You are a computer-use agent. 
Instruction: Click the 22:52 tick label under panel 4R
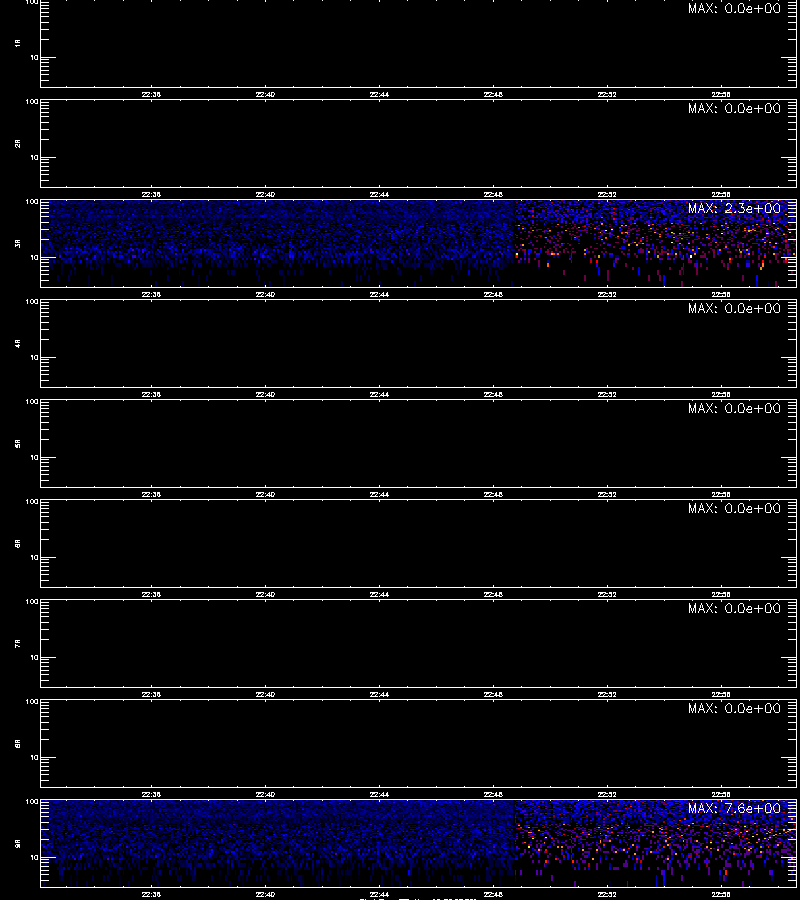tap(607, 394)
